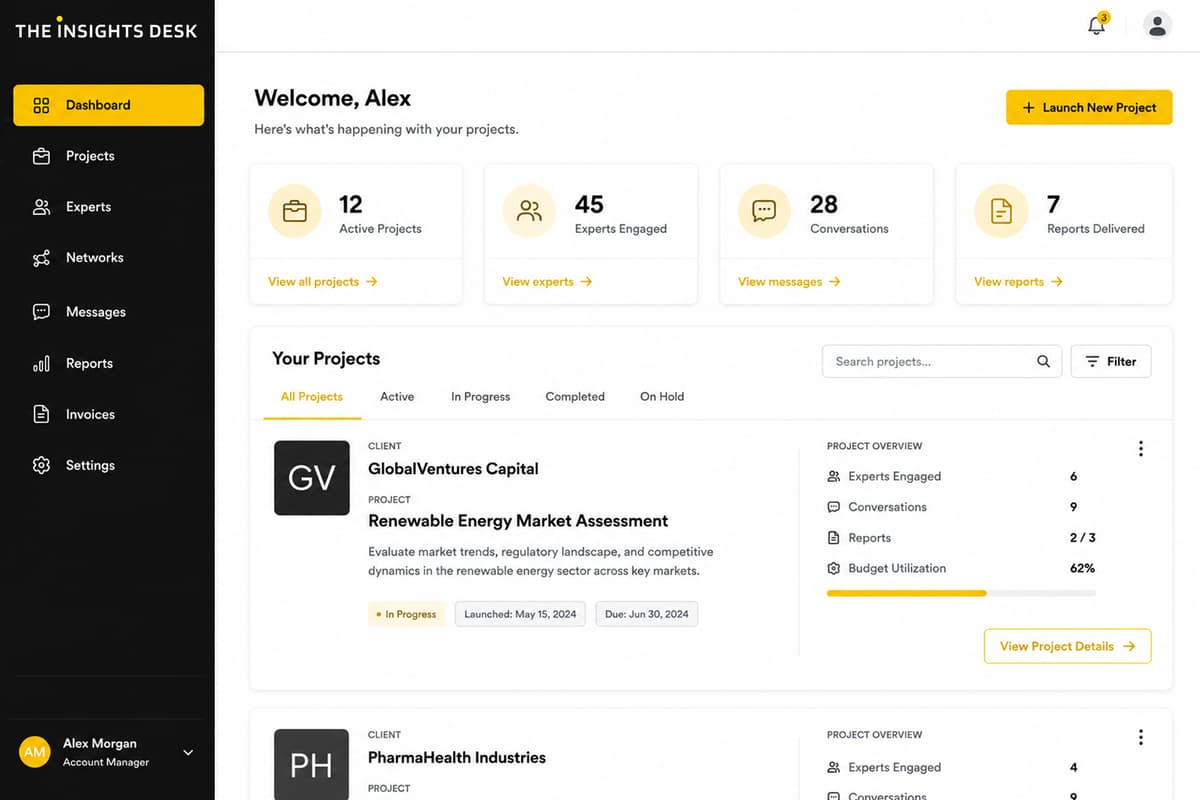Open PharmaHealth Industries three-dot menu
Image resolution: width=1200 pixels, height=800 pixels.
[x=1141, y=737]
